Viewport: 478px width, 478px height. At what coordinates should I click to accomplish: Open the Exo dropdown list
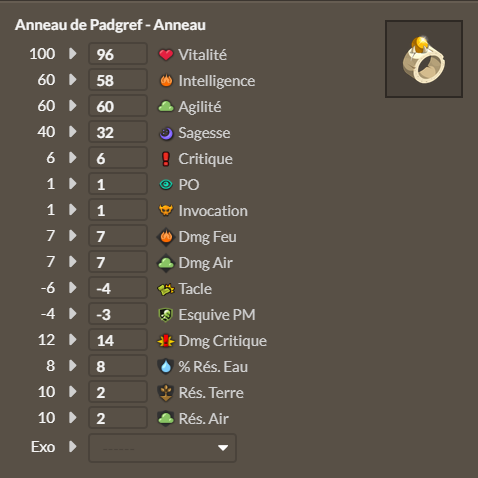pyautogui.click(x=162, y=448)
